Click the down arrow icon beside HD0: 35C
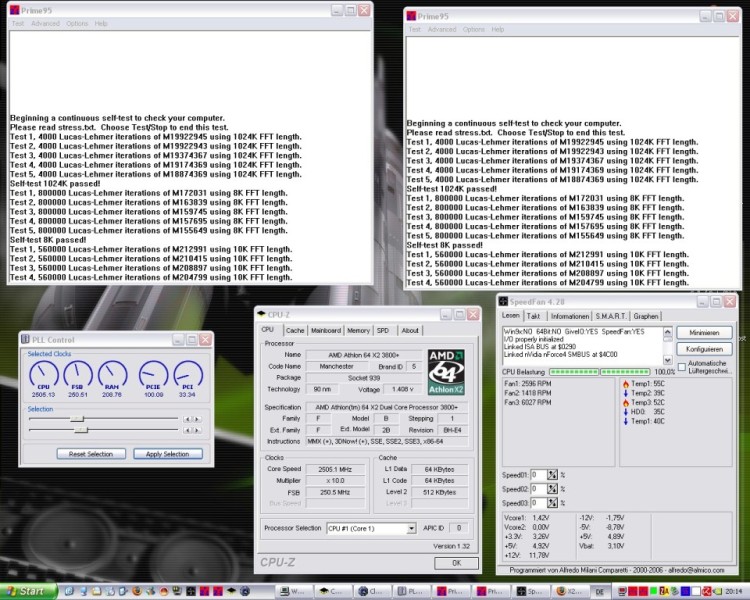750x600 pixels. [x=626, y=412]
